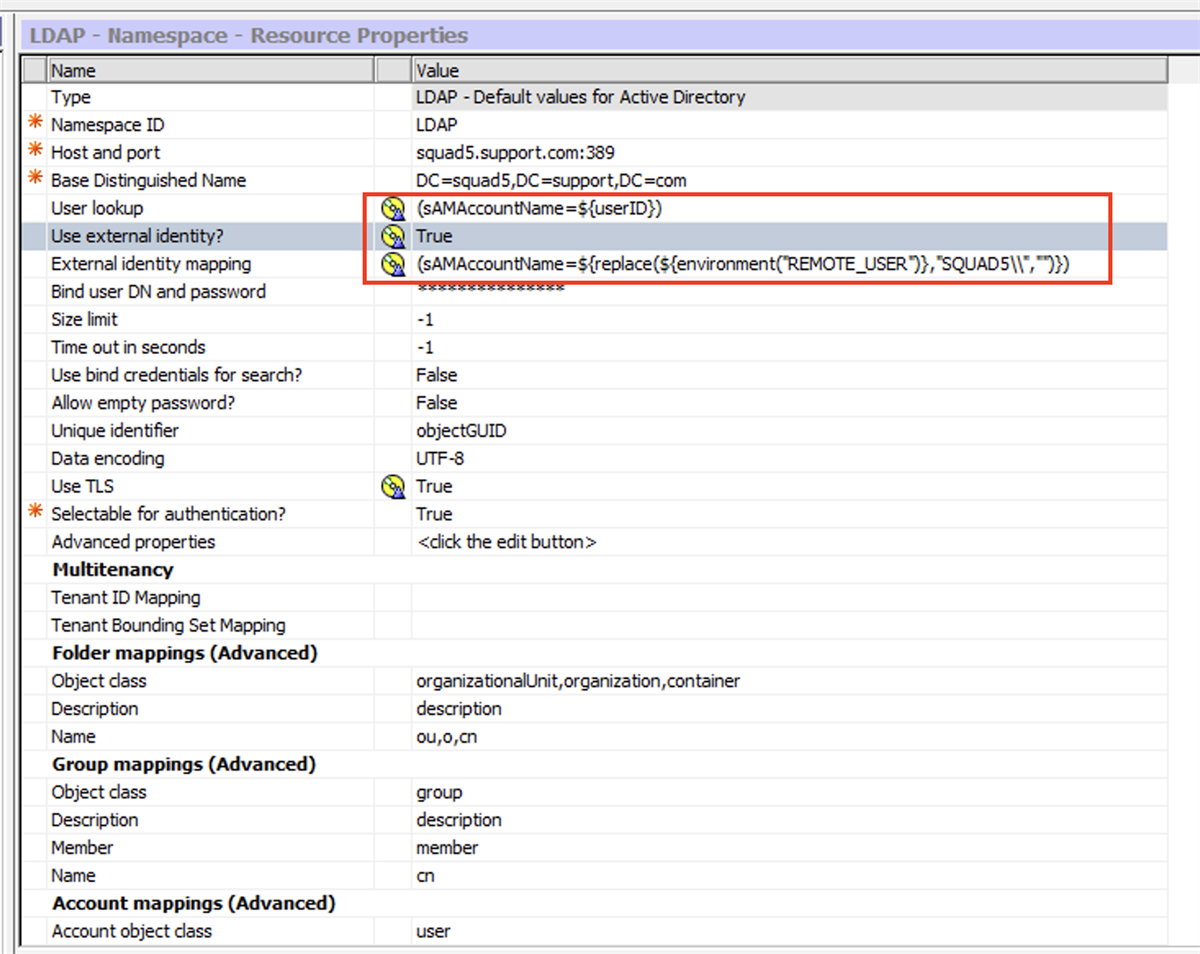This screenshot has width=1200, height=954.
Task: Edit Account object class value user
Action: (433, 932)
